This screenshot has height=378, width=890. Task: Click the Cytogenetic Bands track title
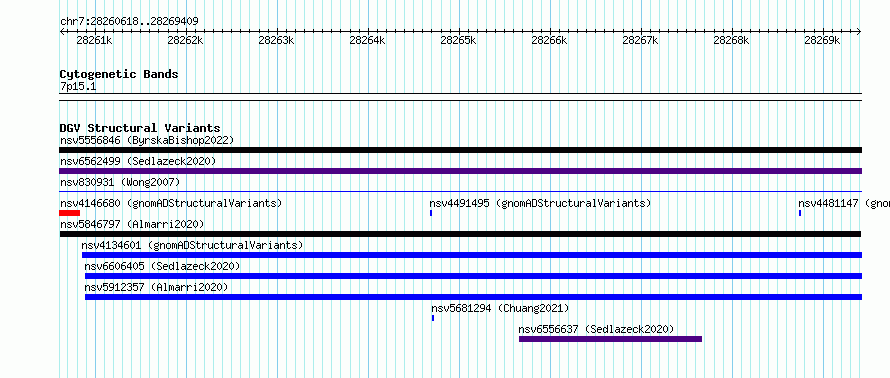119,74
